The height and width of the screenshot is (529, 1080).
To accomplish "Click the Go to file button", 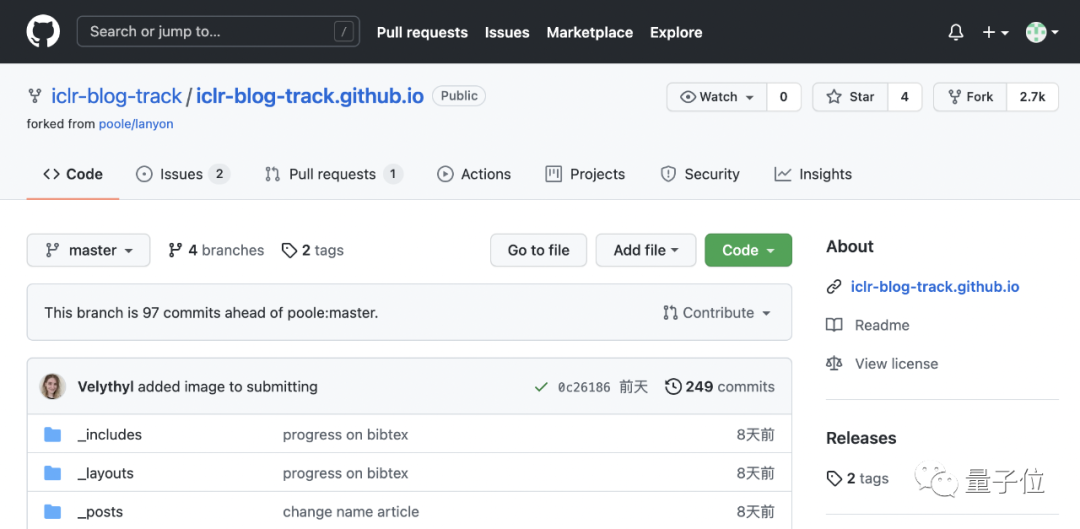I will click(x=539, y=250).
